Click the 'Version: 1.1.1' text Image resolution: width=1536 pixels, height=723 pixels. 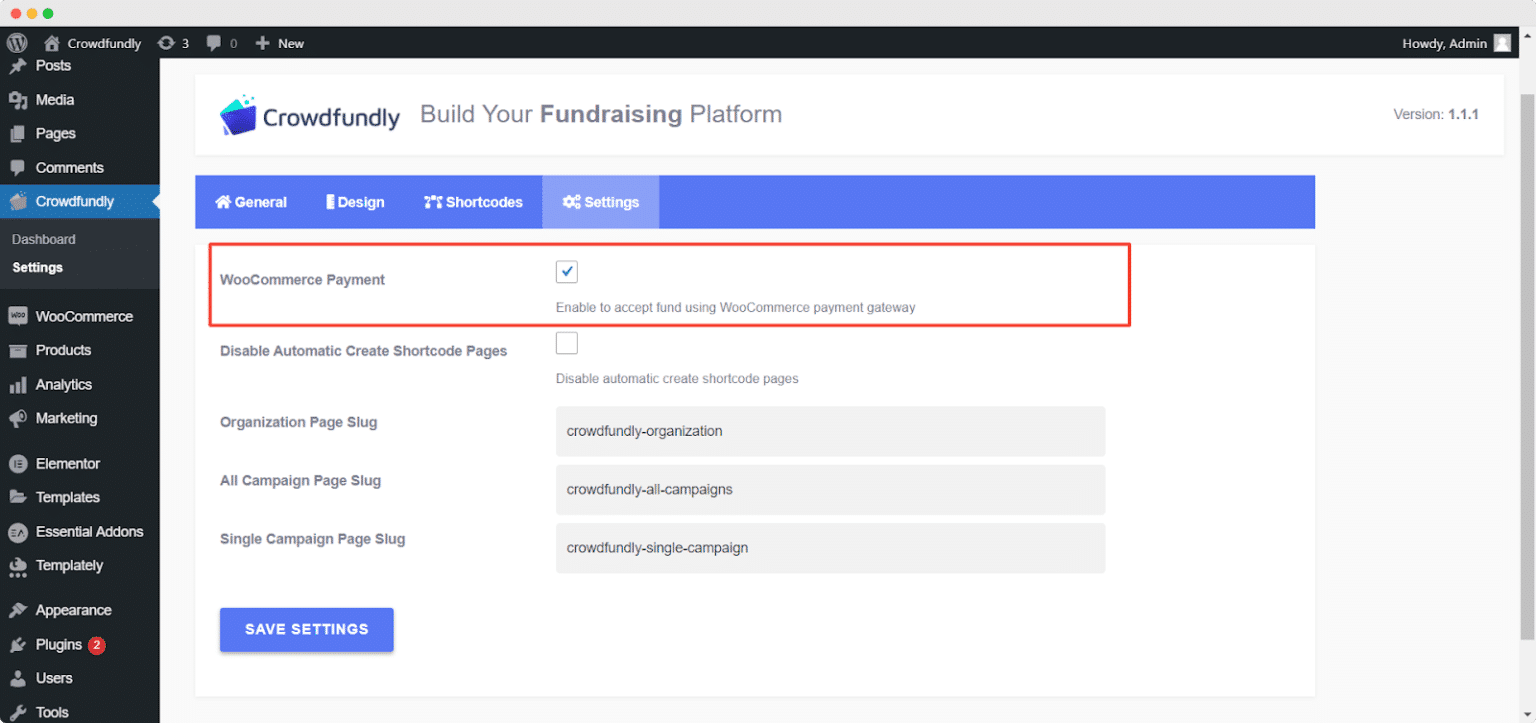click(1436, 115)
